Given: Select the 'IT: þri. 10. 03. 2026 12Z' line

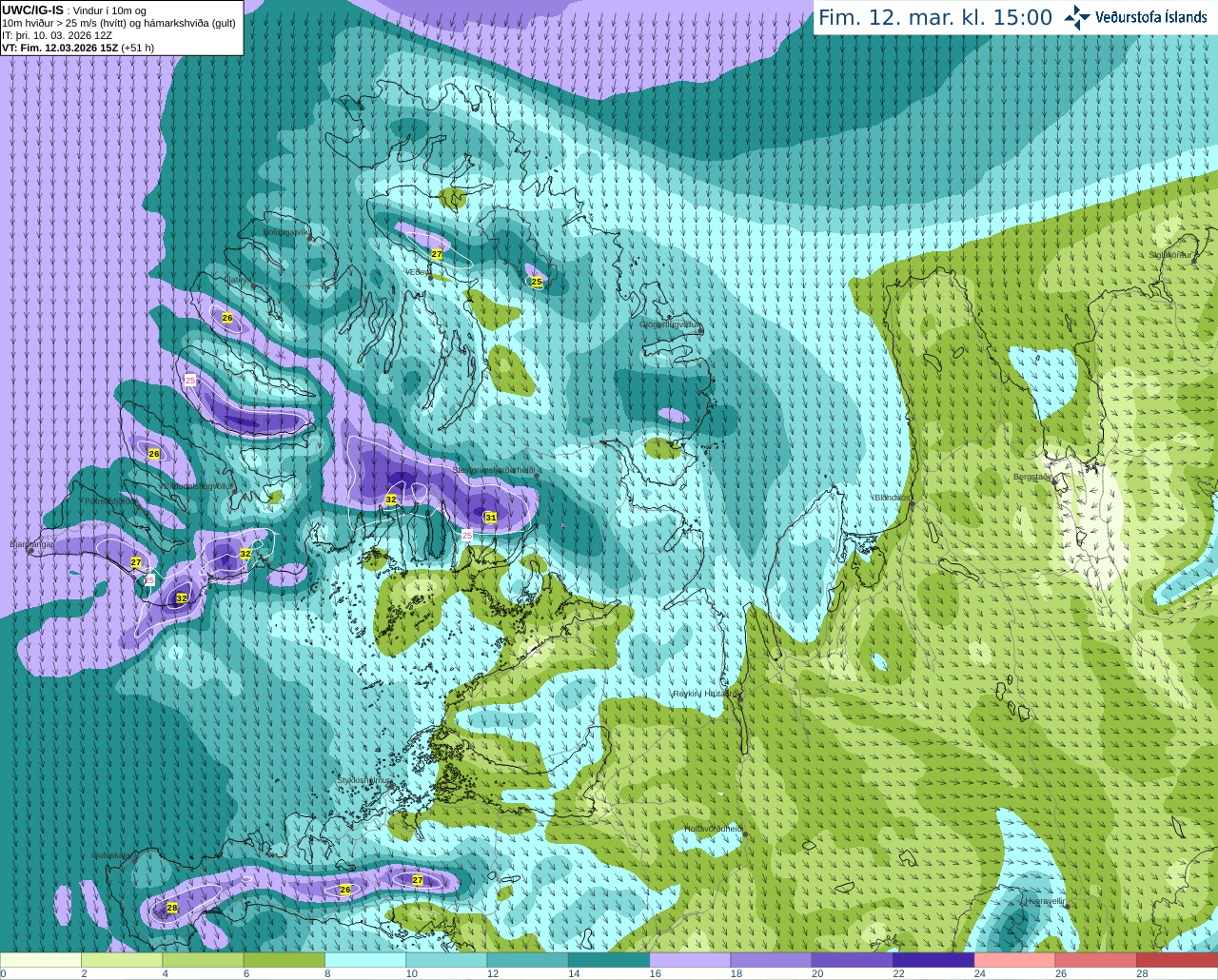Looking at the screenshot, I should tap(57, 35).
